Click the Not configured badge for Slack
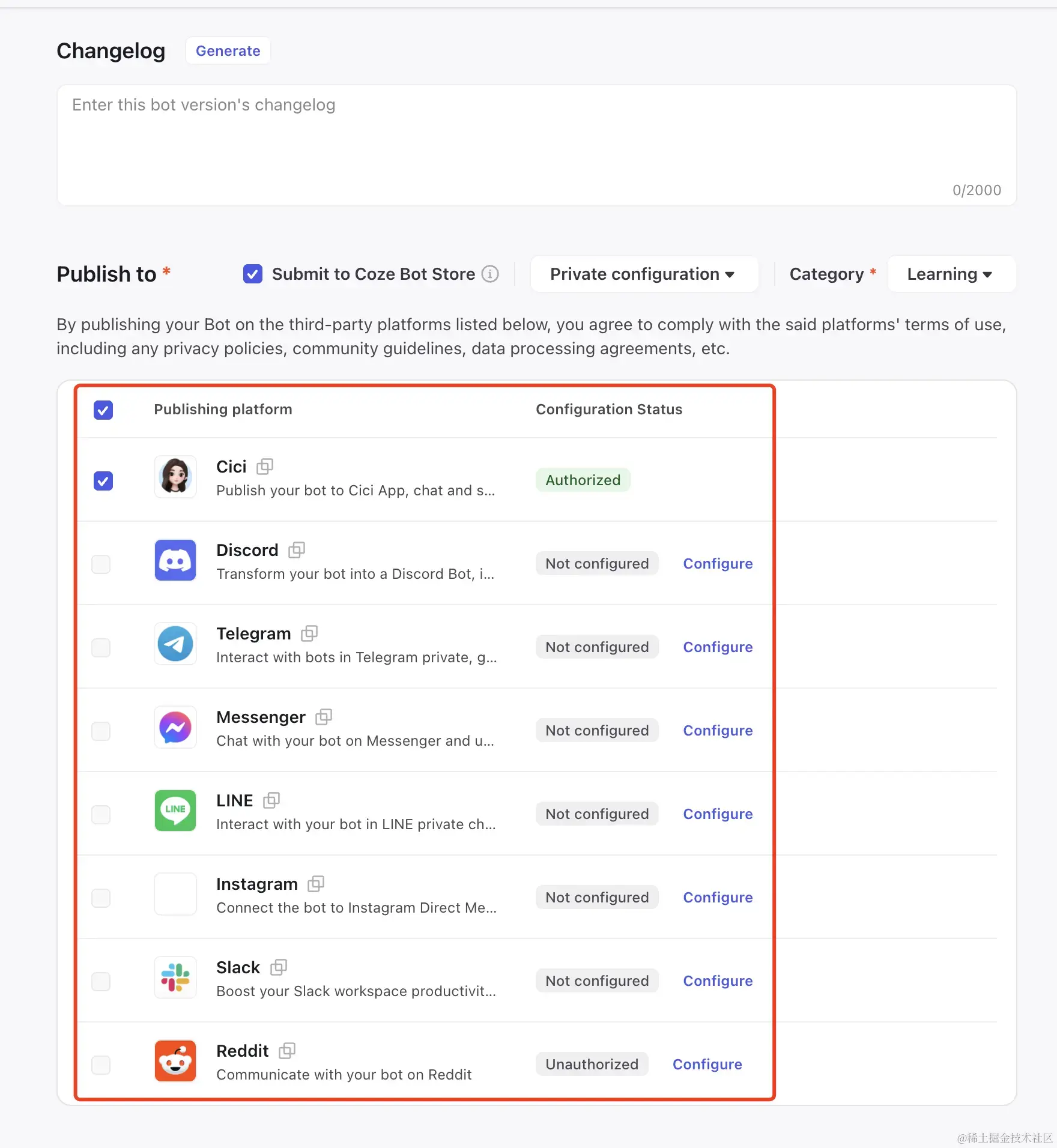1057x1148 pixels. 597,981
